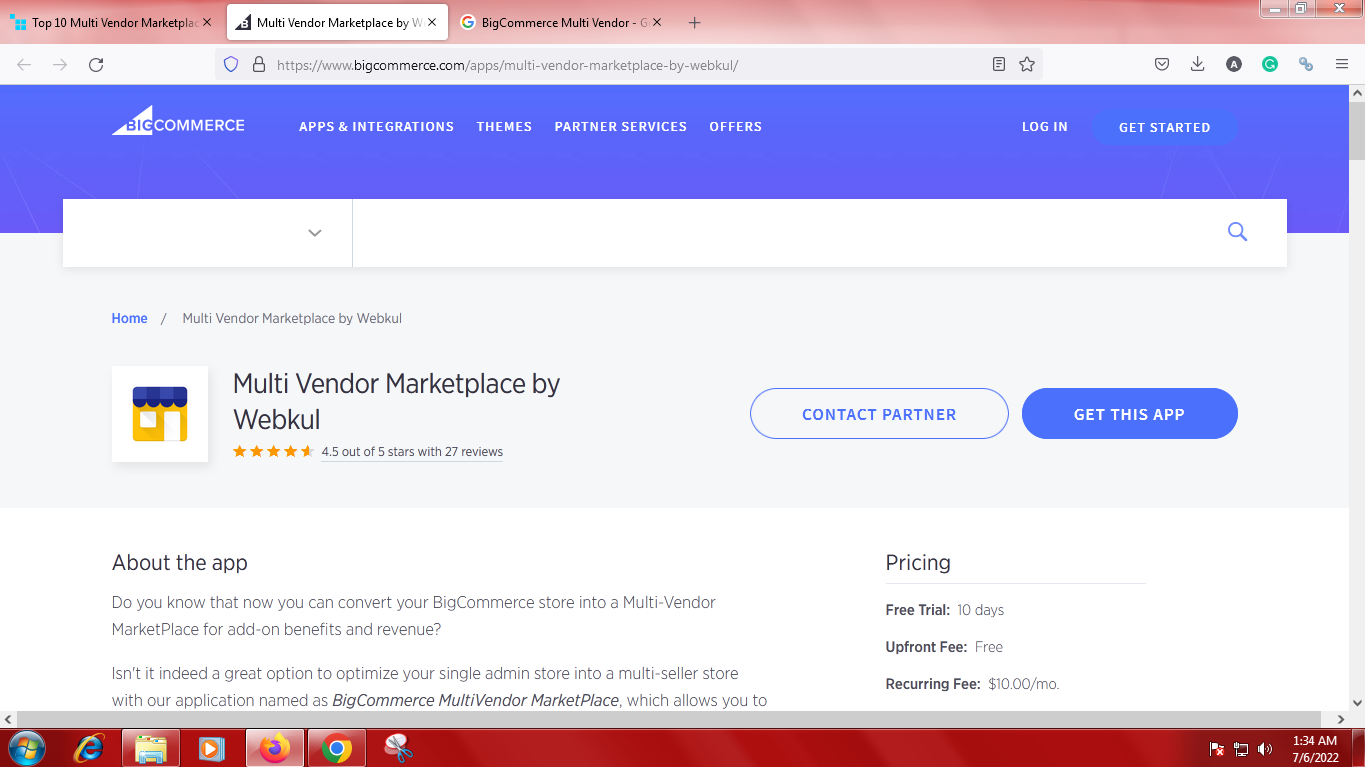
Task: Click 'Free Trial: 10 days' text
Action: [945, 610]
